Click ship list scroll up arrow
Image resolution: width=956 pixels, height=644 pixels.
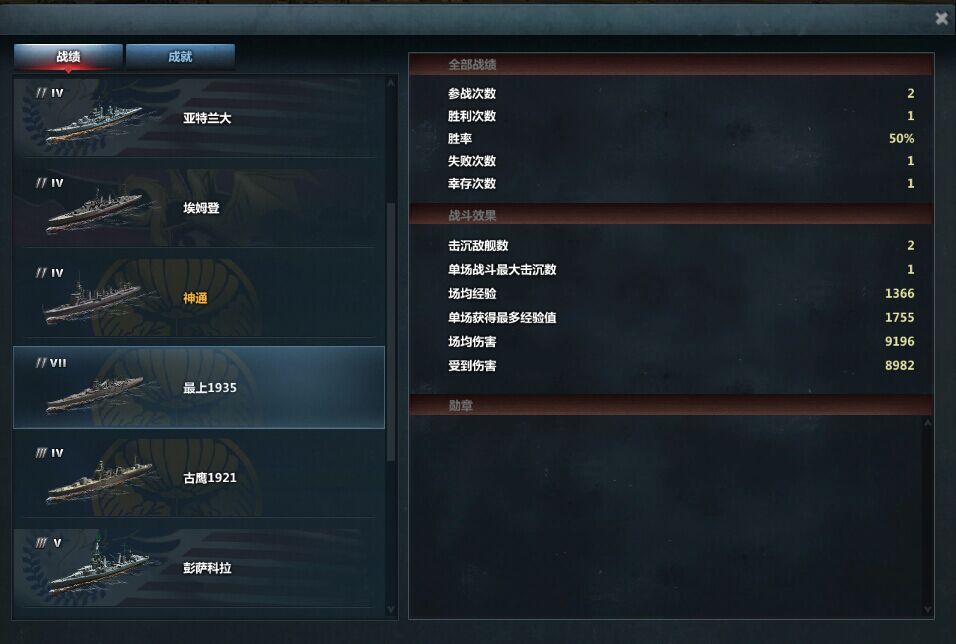[391, 82]
